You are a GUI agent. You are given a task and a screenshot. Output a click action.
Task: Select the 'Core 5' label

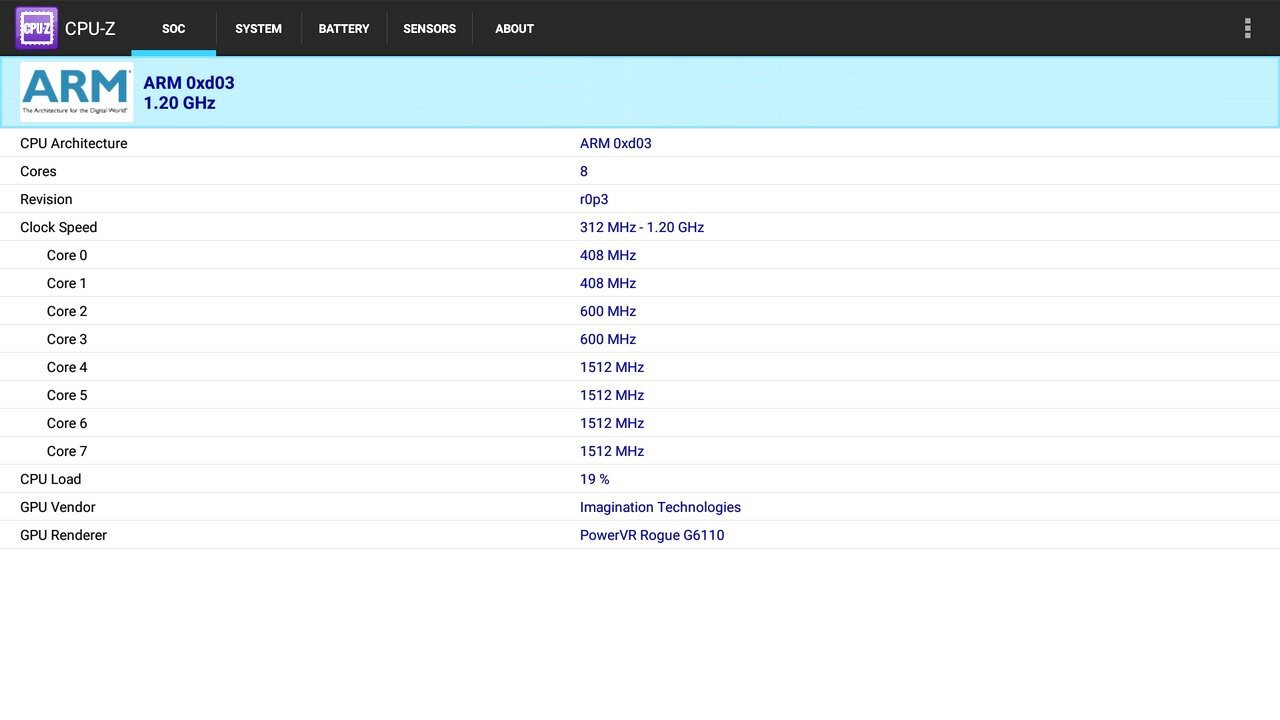[x=67, y=395]
